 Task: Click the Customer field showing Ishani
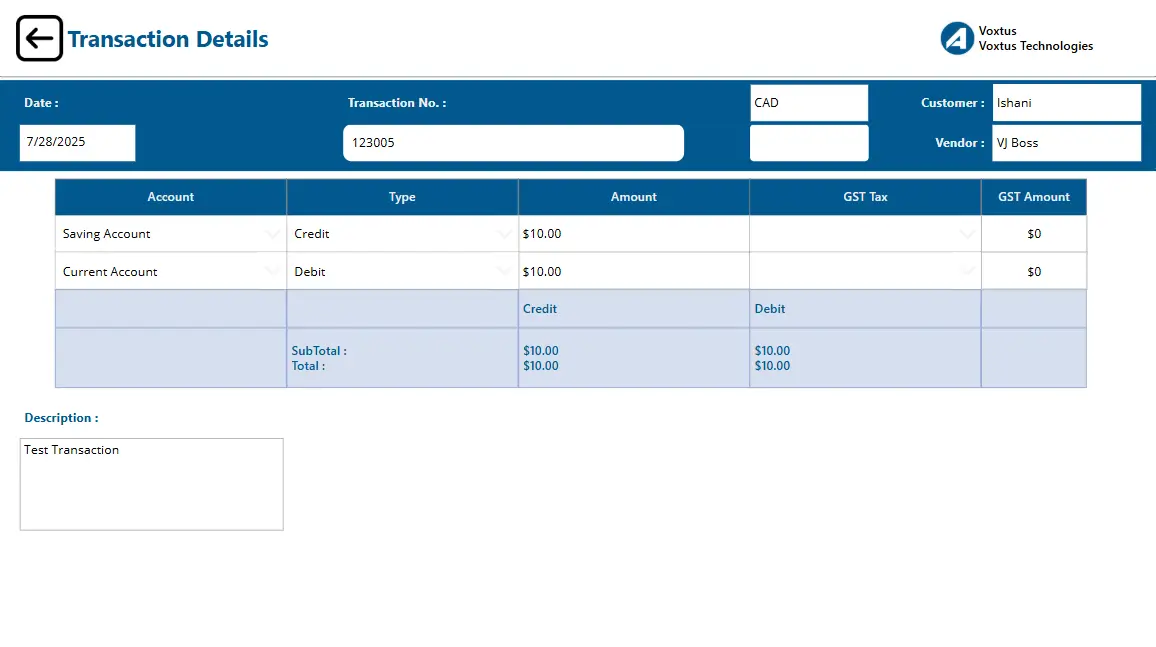tap(1066, 102)
